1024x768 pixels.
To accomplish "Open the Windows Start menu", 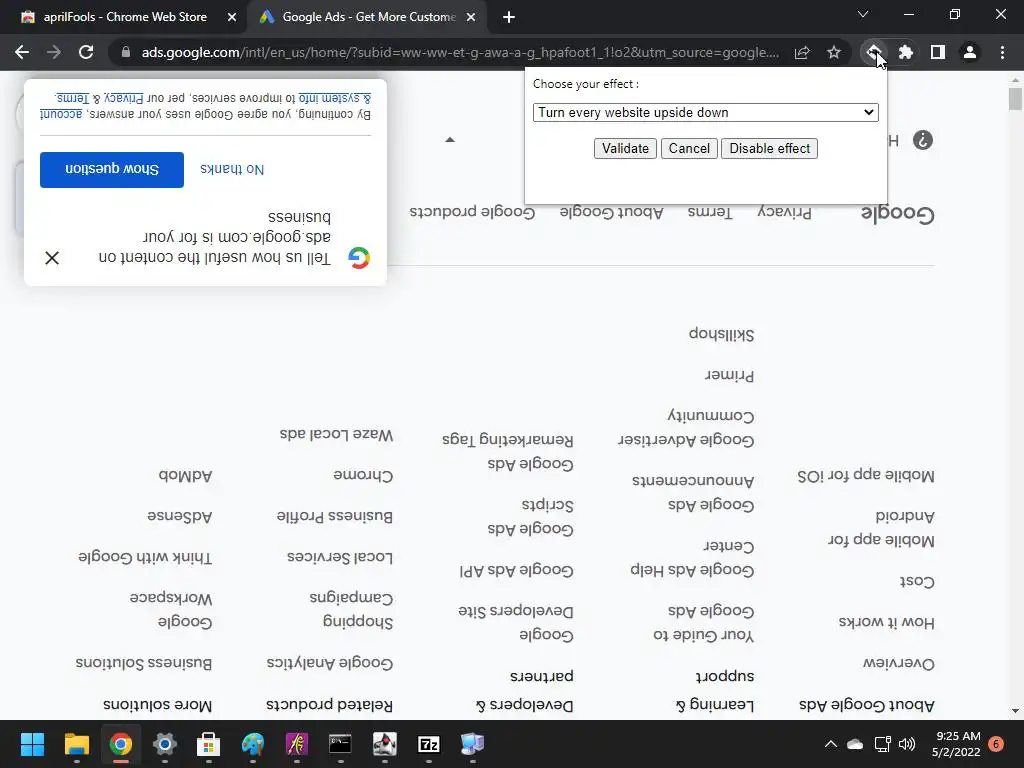I will pyautogui.click(x=32, y=744).
